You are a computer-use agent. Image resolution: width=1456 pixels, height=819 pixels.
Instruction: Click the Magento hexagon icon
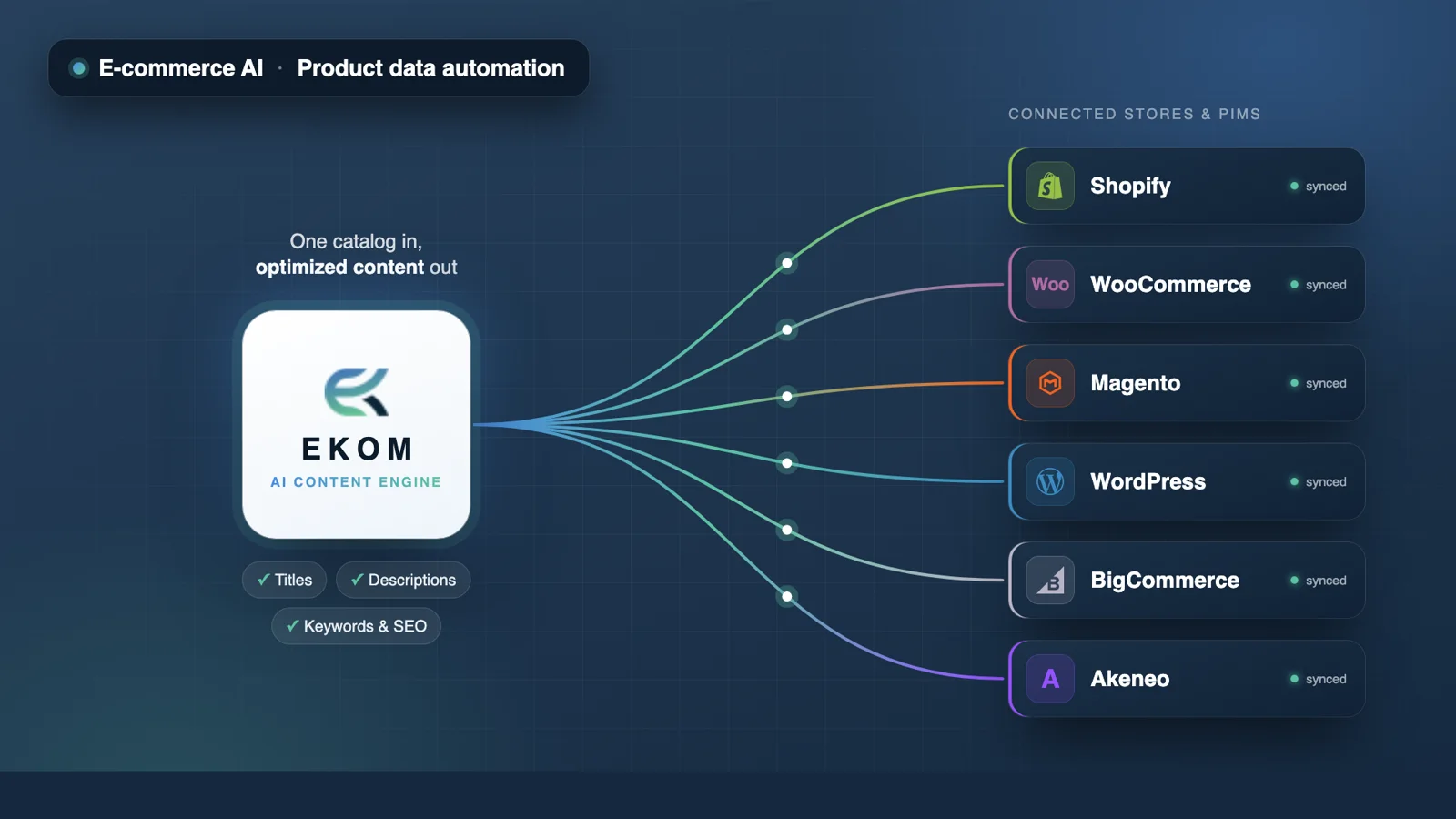(x=1050, y=383)
